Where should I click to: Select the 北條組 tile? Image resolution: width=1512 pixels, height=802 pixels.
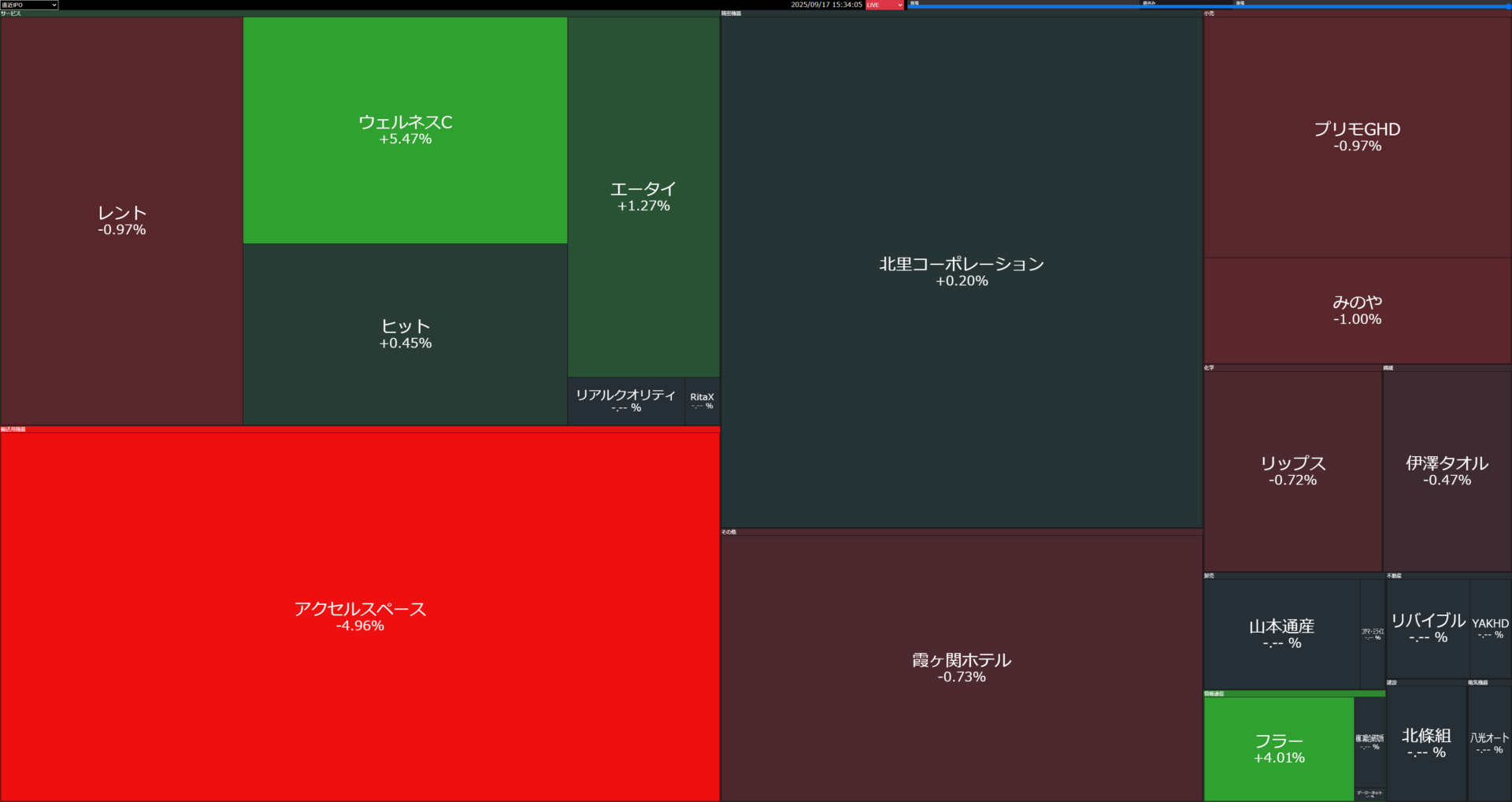click(x=1426, y=743)
